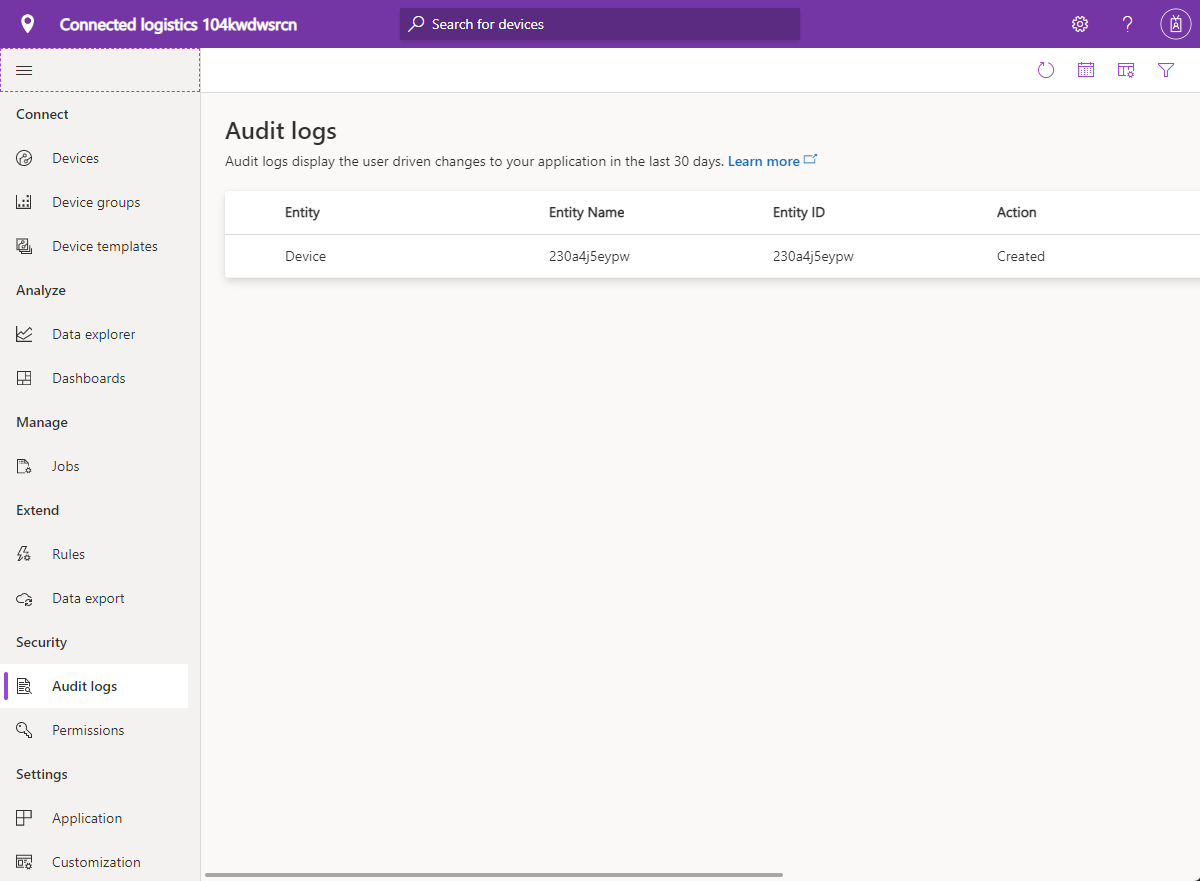
Task: Open the time range calendar picker
Action: click(x=1086, y=70)
